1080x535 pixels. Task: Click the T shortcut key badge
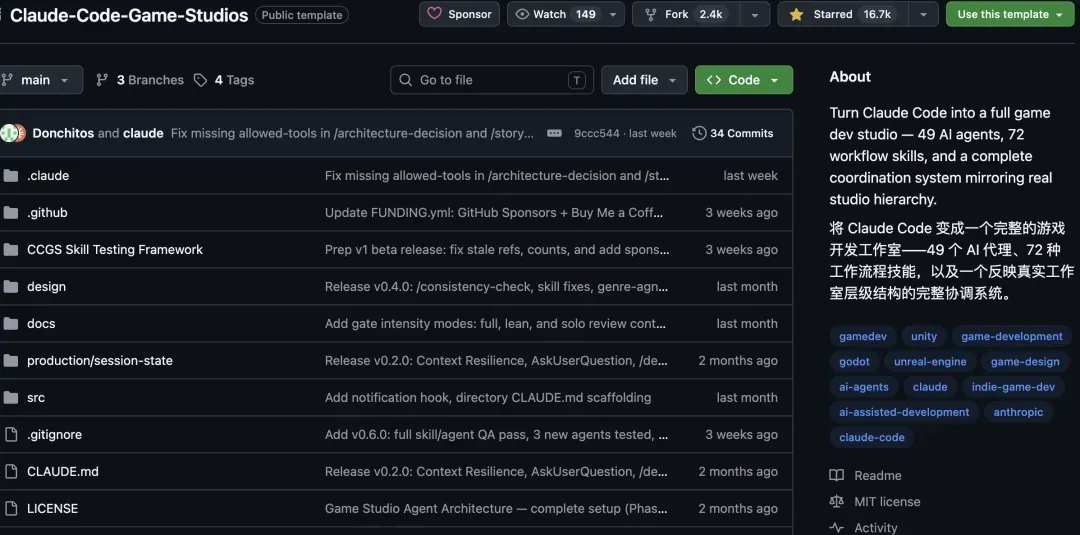577,80
